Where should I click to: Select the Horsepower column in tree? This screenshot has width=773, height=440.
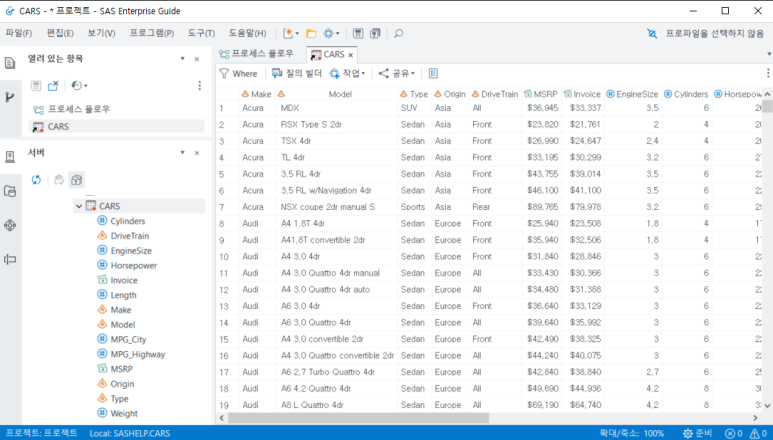(134, 266)
